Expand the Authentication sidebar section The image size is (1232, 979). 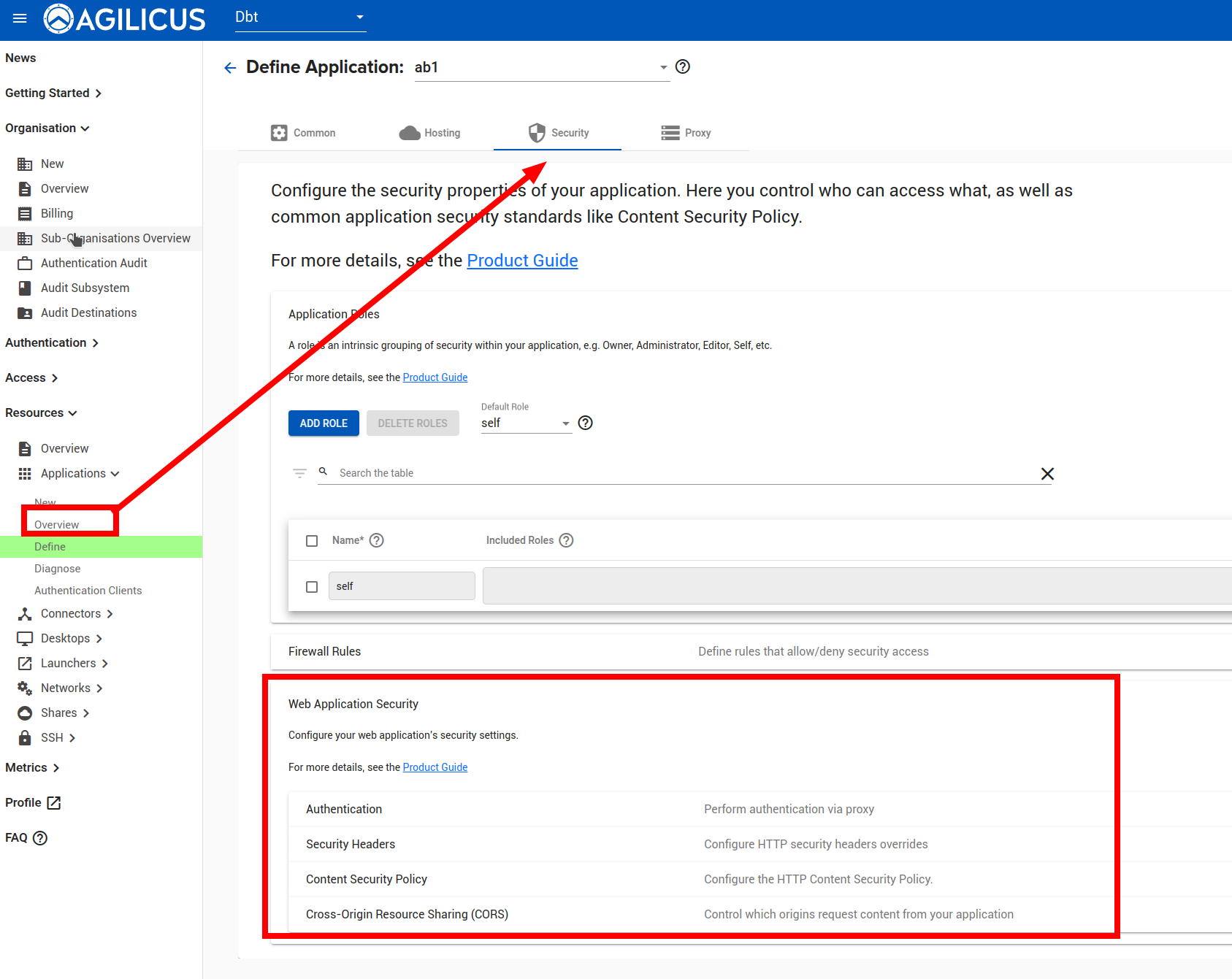[x=52, y=342]
